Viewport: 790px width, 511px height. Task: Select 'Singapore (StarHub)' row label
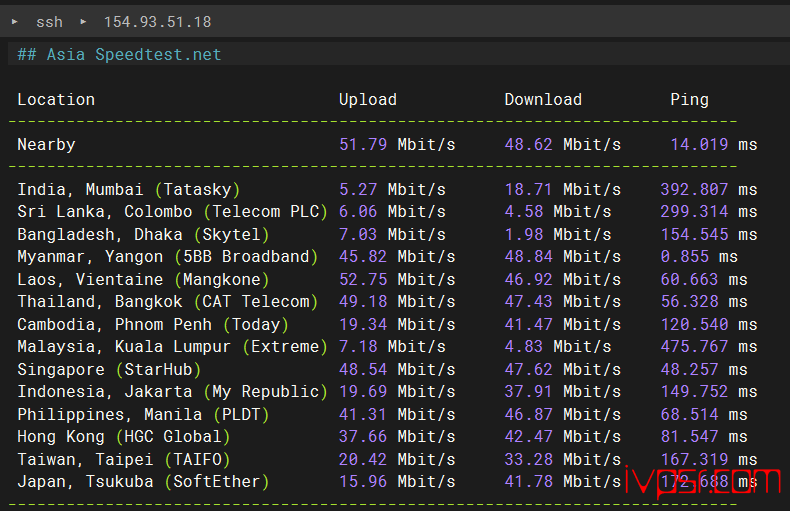(109, 370)
